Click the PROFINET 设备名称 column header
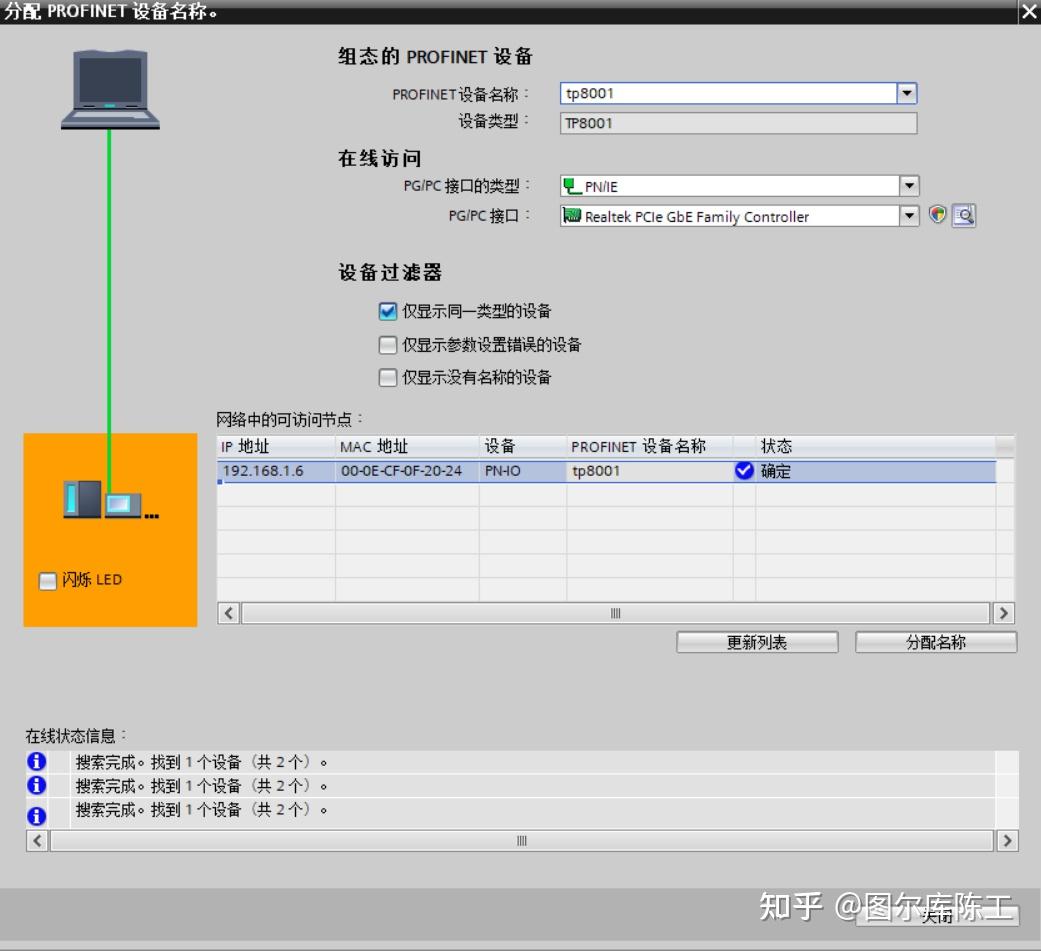 click(649, 446)
